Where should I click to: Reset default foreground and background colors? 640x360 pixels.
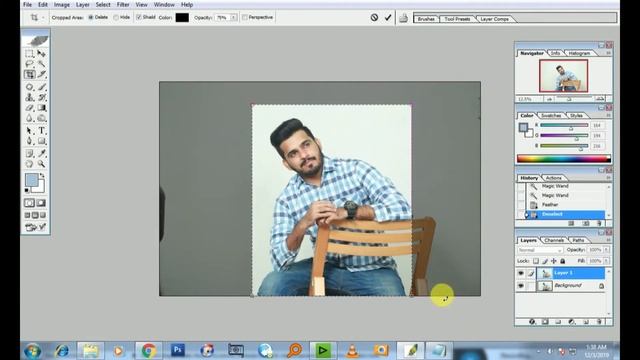click(27, 190)
